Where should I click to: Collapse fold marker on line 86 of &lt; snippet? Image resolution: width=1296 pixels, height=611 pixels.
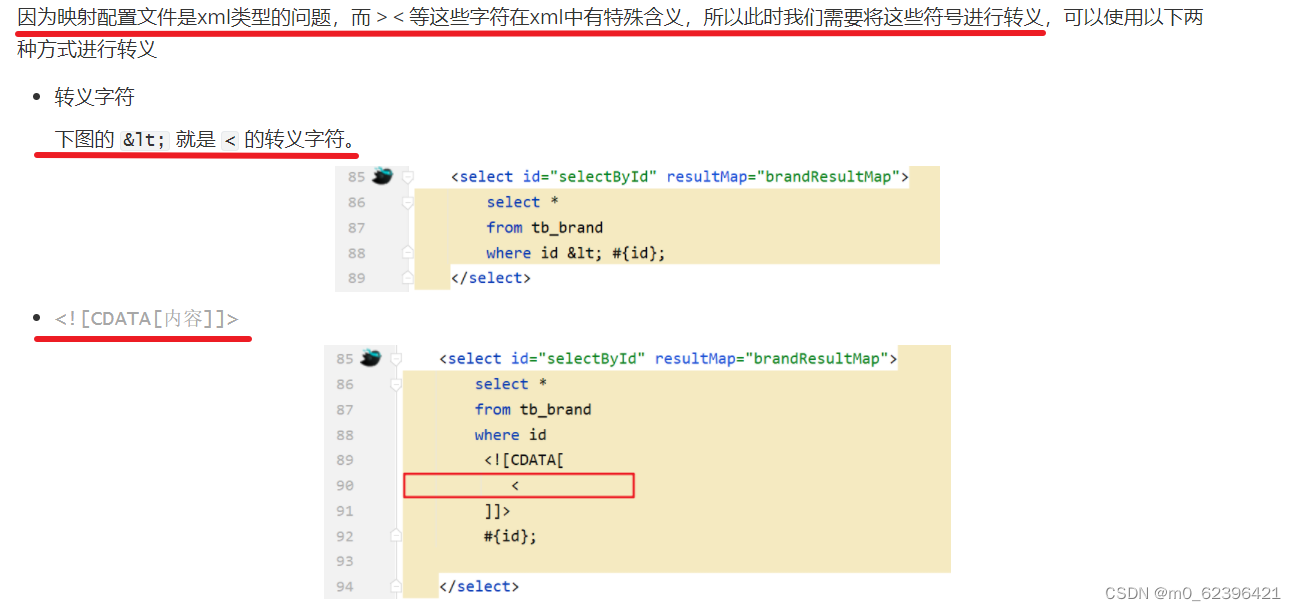point(408,202)
